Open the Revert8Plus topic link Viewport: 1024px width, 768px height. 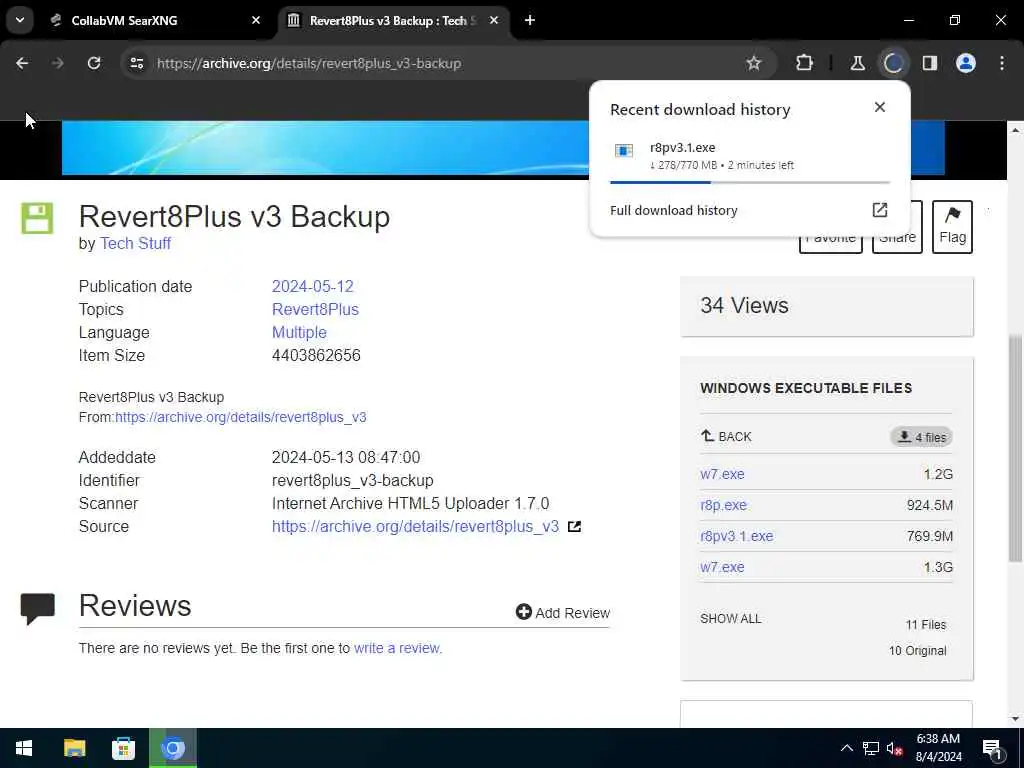[315, 310]
